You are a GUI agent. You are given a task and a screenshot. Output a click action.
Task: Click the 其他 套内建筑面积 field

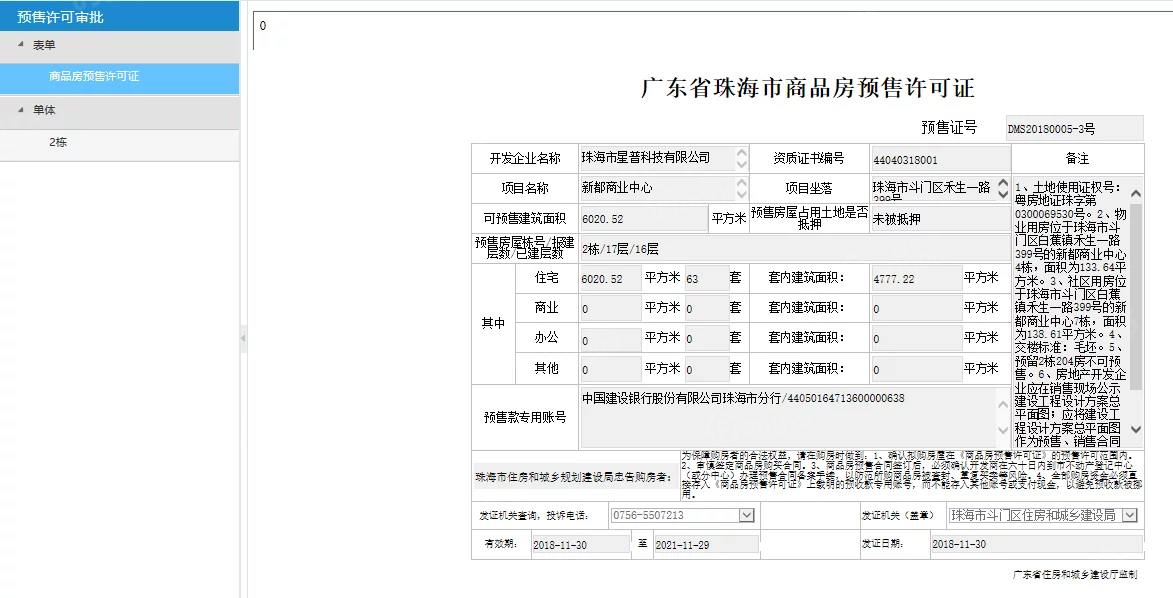click(x=916, y=369)
